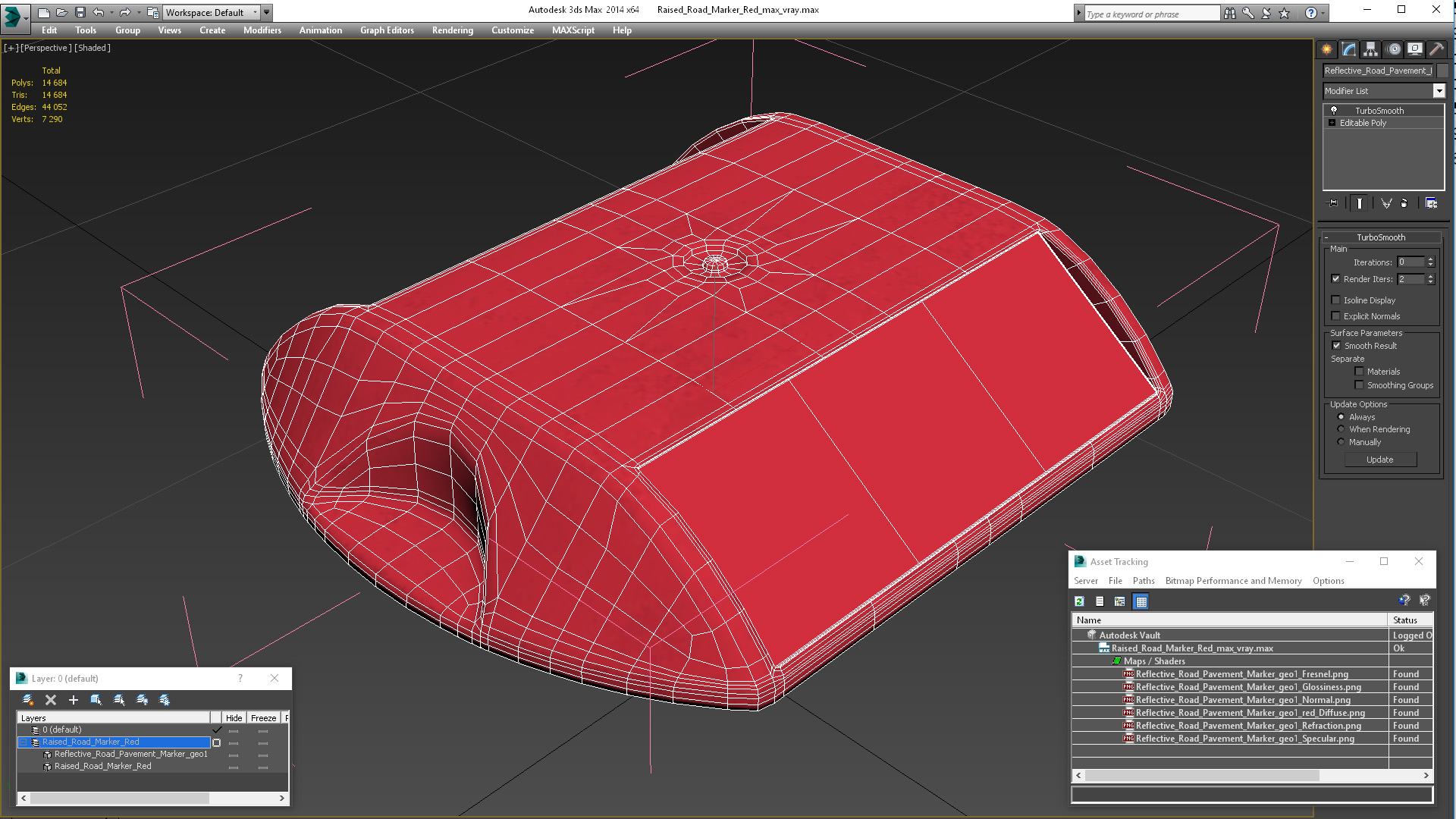Open the Hierarchy command panel tab
The image size is (1456, 819).
1370,49
